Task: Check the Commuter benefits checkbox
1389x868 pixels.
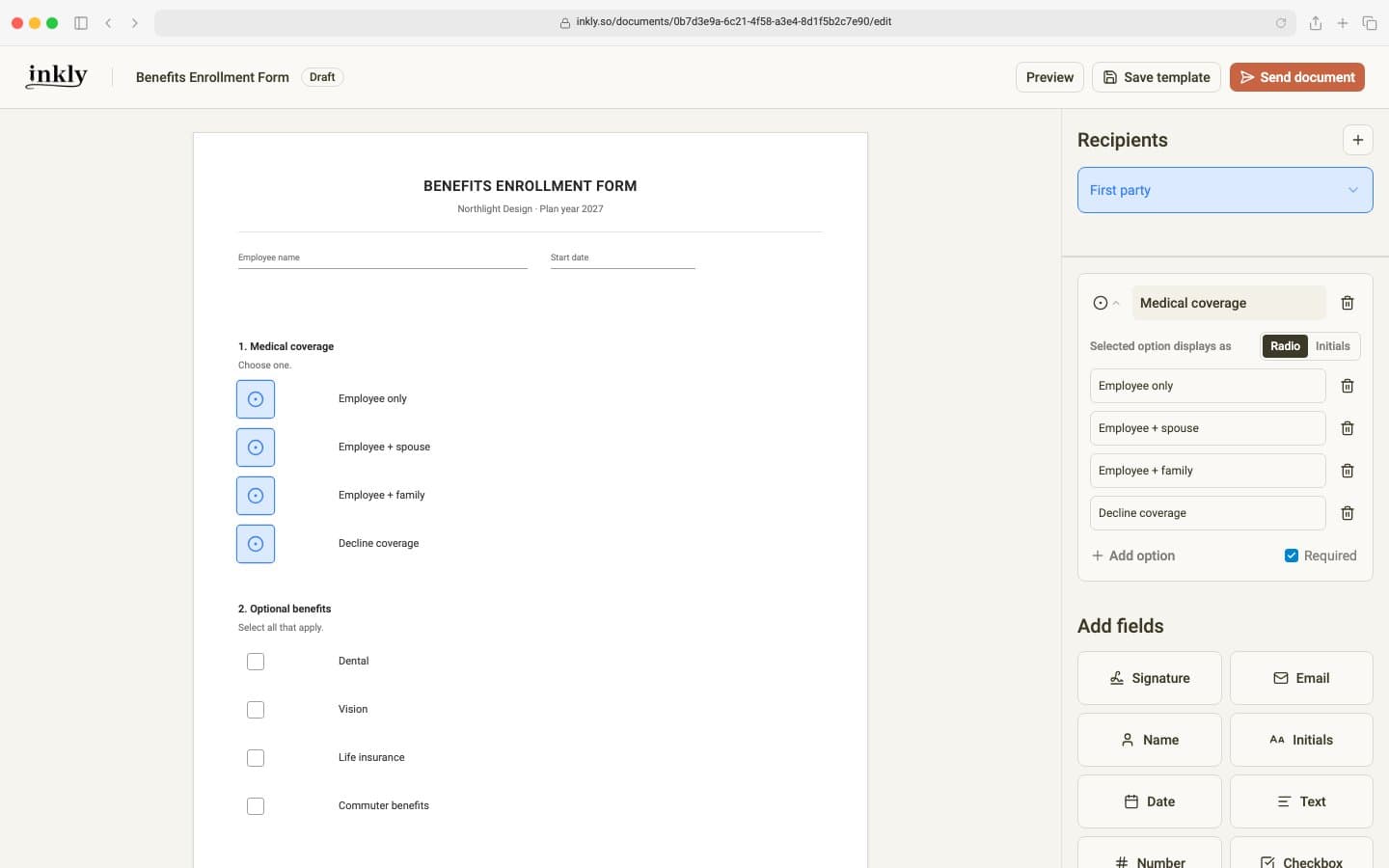Action: [x=256, y=806]
